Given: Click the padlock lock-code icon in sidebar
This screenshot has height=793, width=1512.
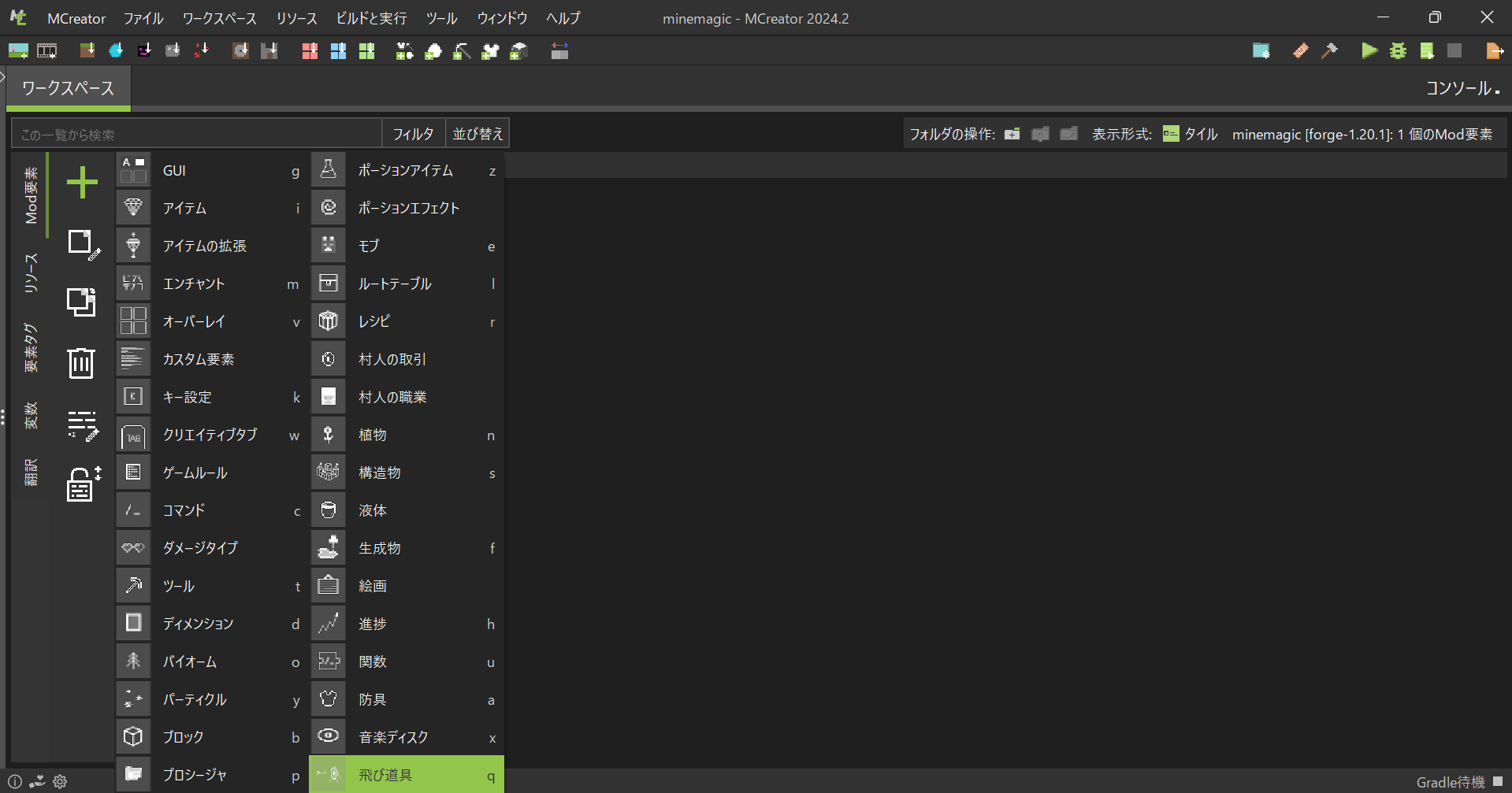Looking at the screenshot, I should 84,484.
